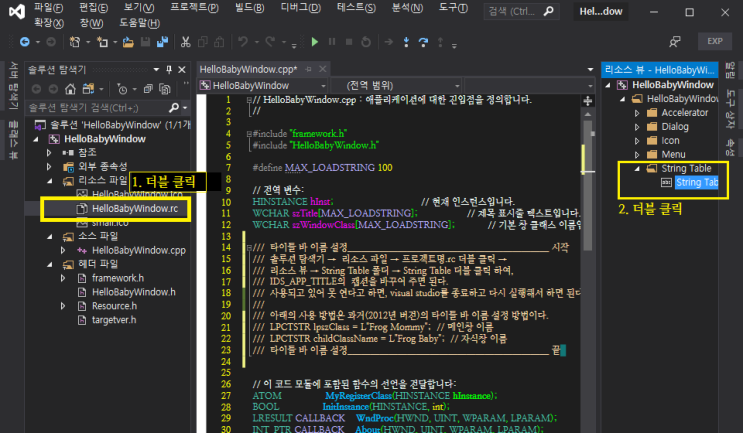Collapse the 헤더 파일 folder
Image resolution: width=743 pixels, height=433 pixels.
(x=49, y=264)
